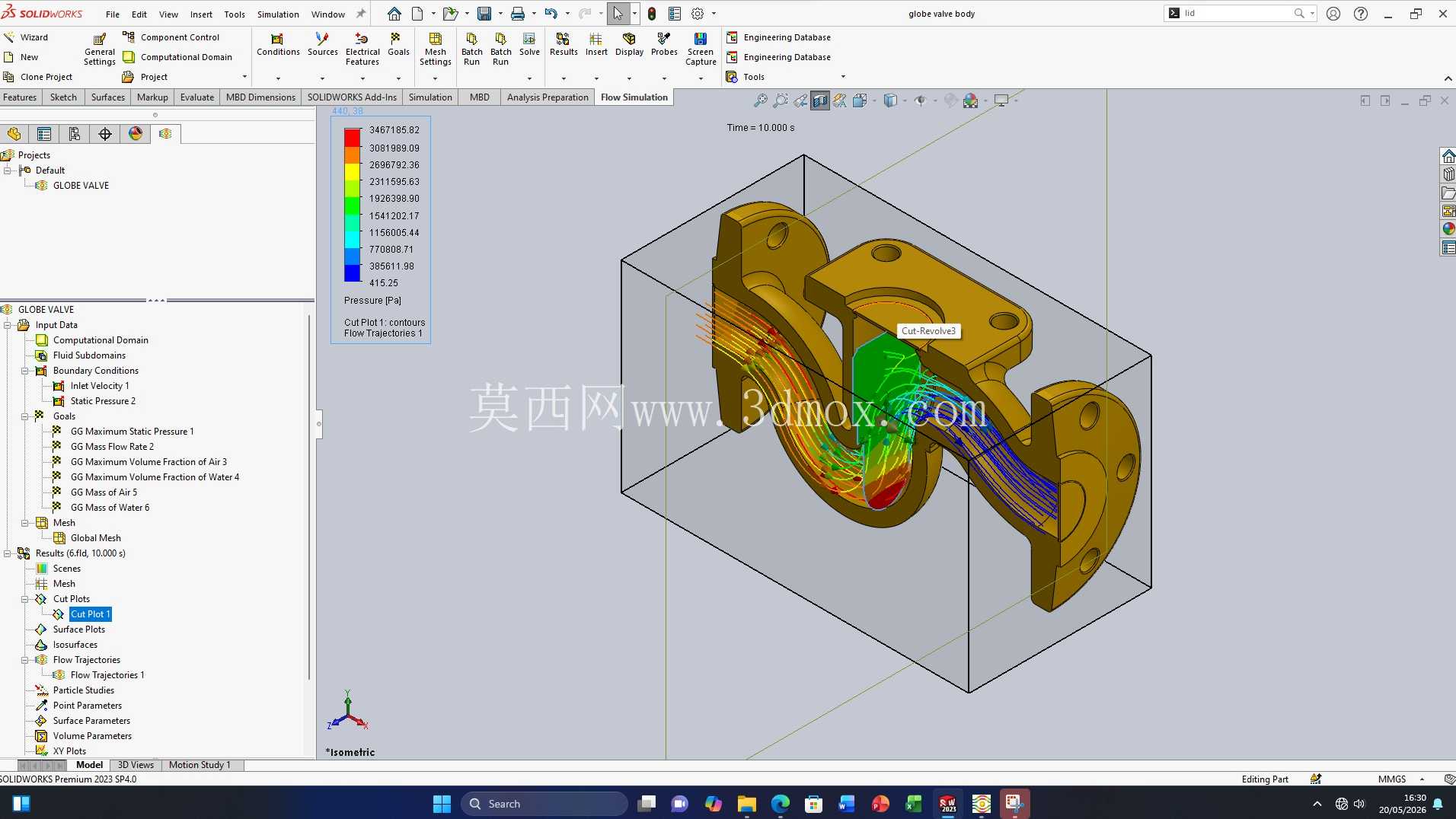
Task: Click the Save icon in title toolbar
Action: tap(484, 14)
